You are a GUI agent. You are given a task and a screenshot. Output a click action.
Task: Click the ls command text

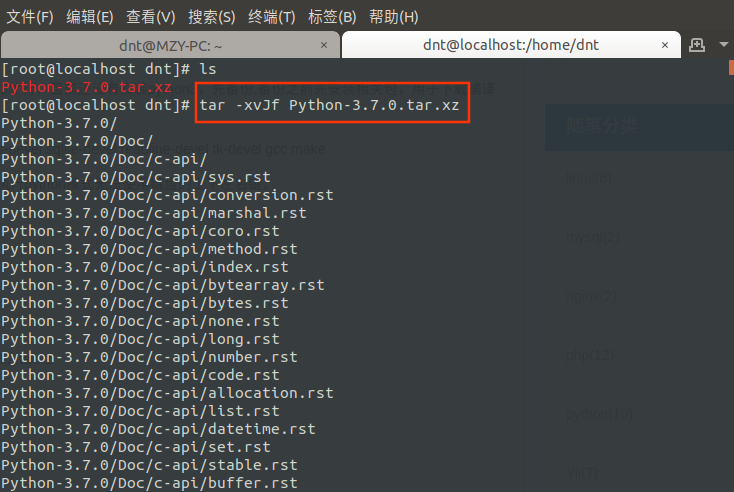click(x=208, y=69)
